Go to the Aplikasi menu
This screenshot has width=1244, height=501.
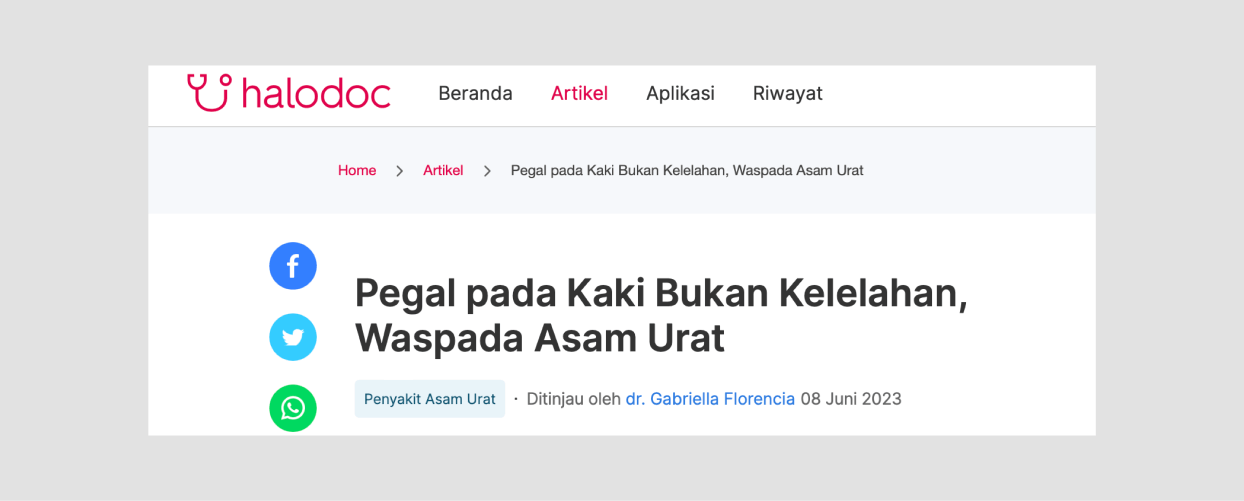(x=680, y=93)
